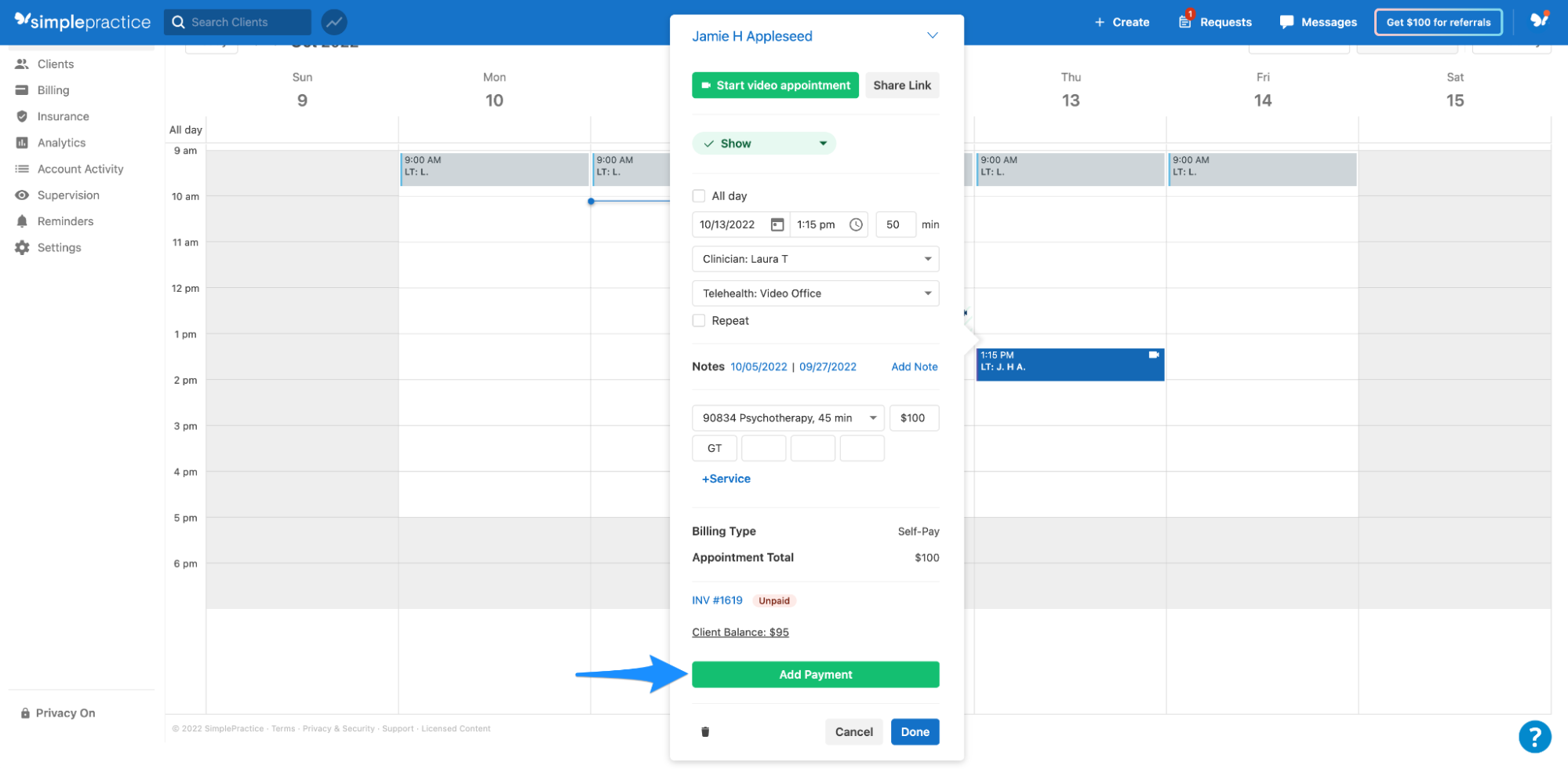The image size is (1568, 769).
Task: Click the Share Link button
Action: [902, 85]
